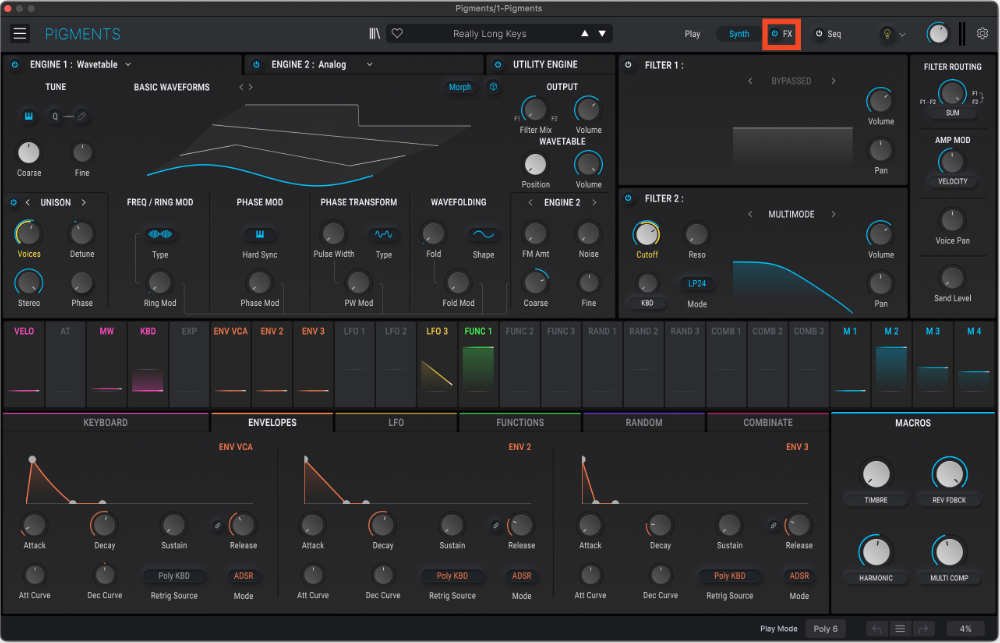Select the Phase Transform Type wave icon
This screenshot has height=643, width=1000.
[x=383, y=234]
